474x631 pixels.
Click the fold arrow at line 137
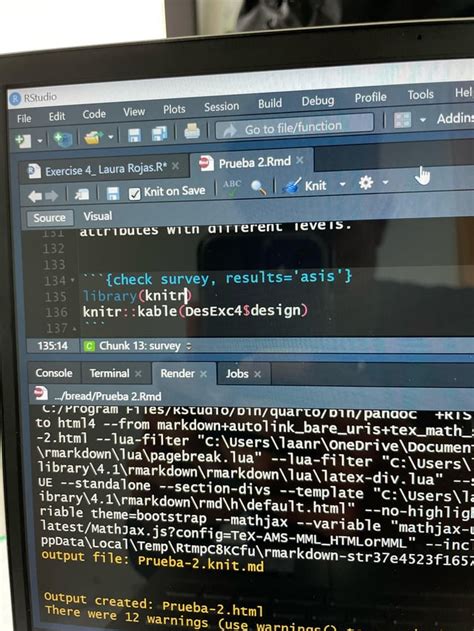(x=74, y=328)
